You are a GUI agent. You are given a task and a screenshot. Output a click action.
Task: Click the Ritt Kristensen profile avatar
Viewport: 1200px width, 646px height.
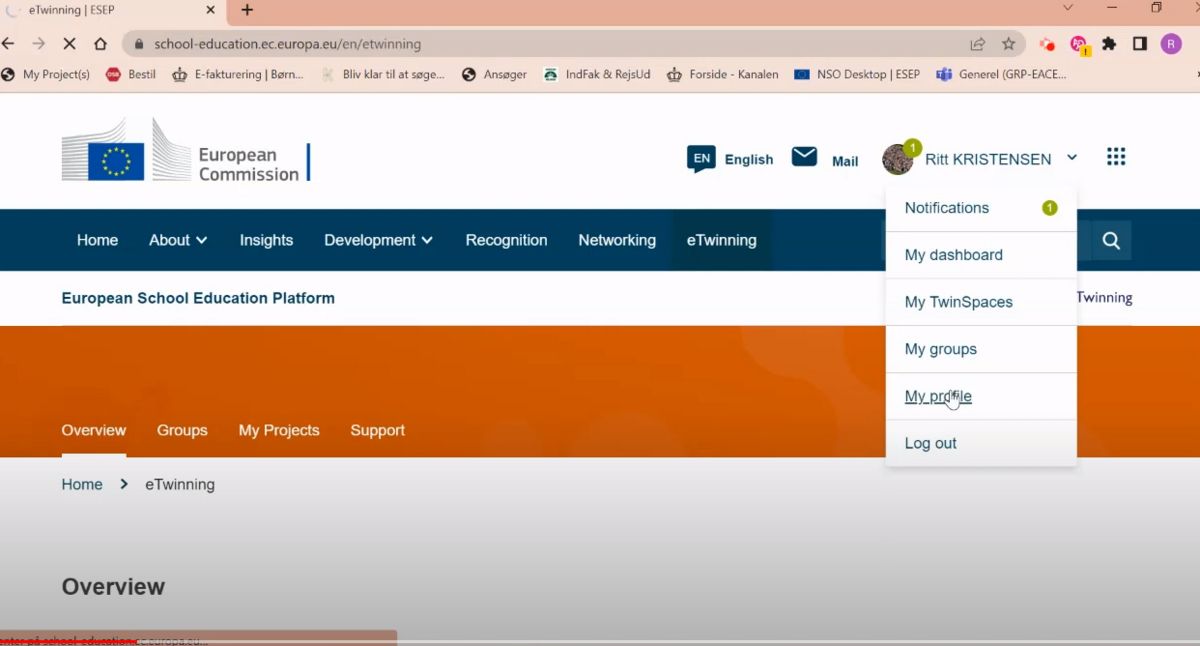tap(897, 159)
